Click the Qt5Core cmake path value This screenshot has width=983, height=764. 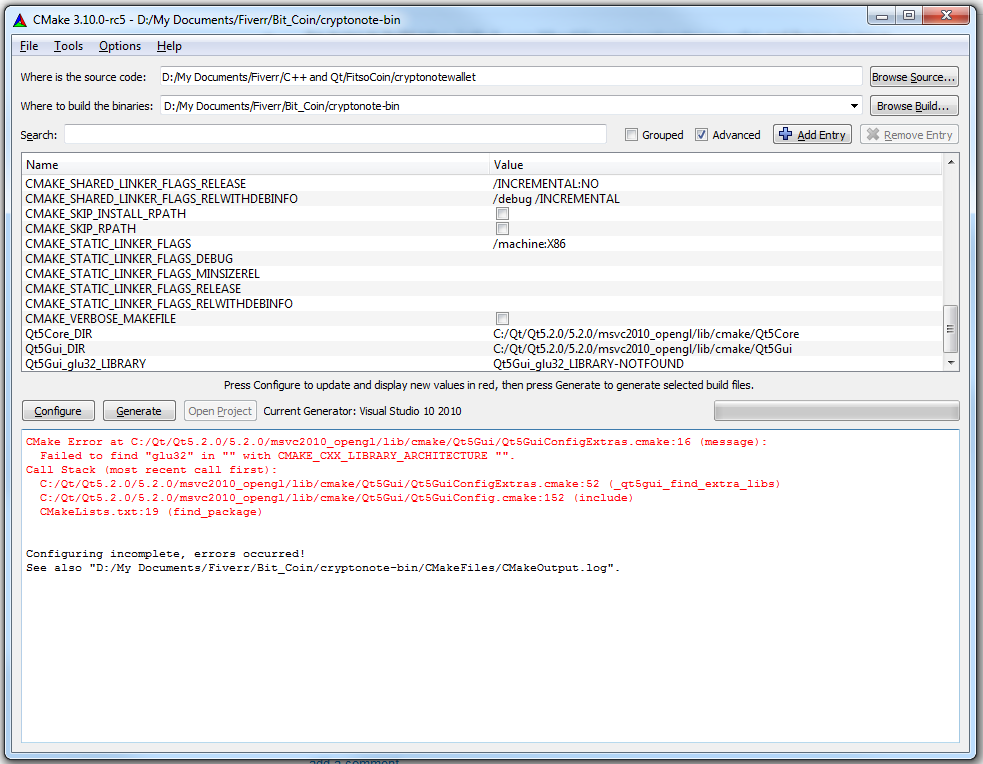pyautogui.click(x=646, y=334)
